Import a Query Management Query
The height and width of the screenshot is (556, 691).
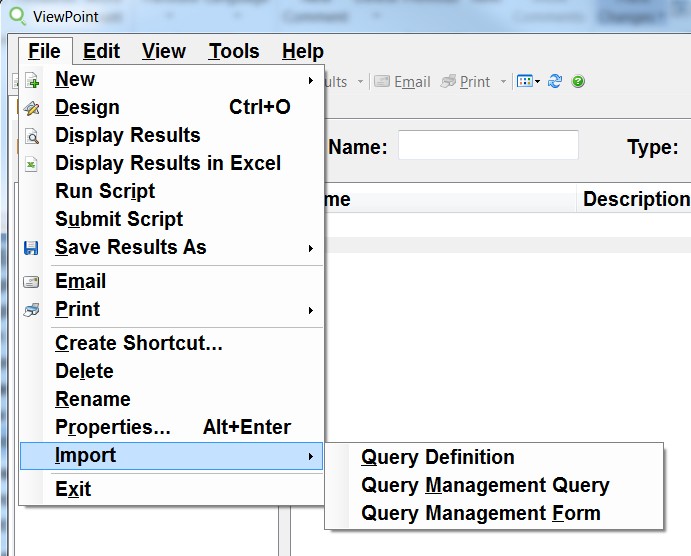494,486
